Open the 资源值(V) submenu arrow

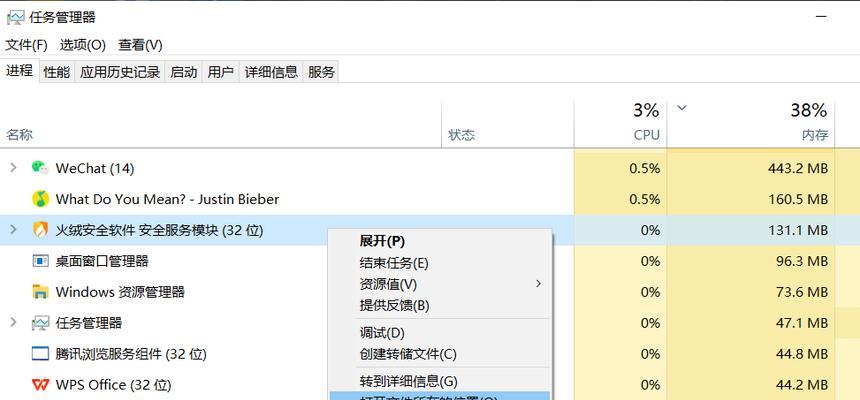[538, 284]
